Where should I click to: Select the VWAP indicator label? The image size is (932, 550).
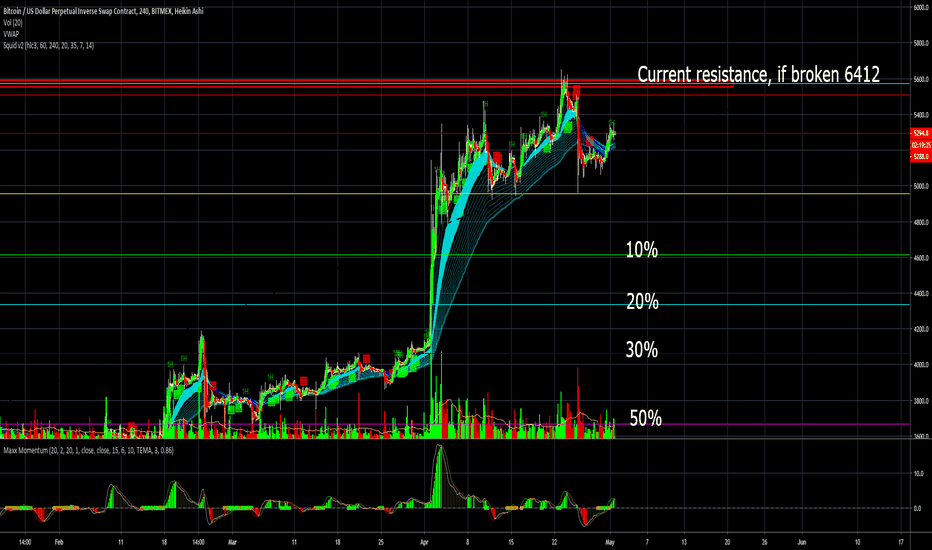pyautogui.click(x=11, y=34)
